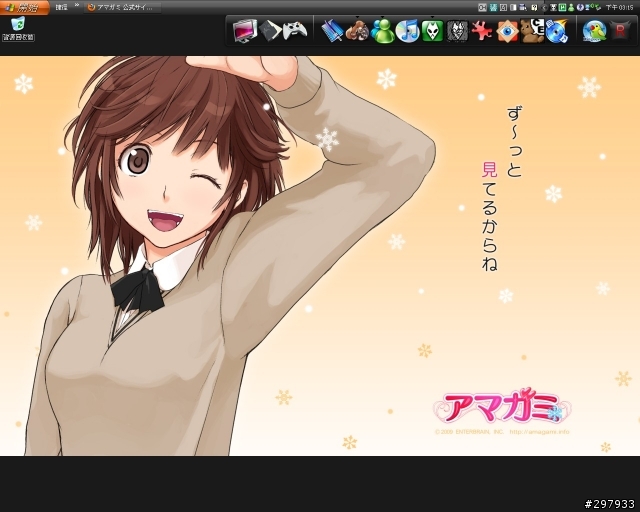640x512 pixels.
Task: Launch iTunes from the dock
Action: [x=407, y=31]
